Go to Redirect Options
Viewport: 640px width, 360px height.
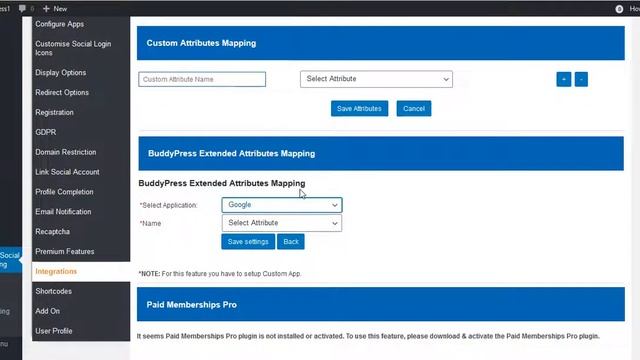coord(62,93)
